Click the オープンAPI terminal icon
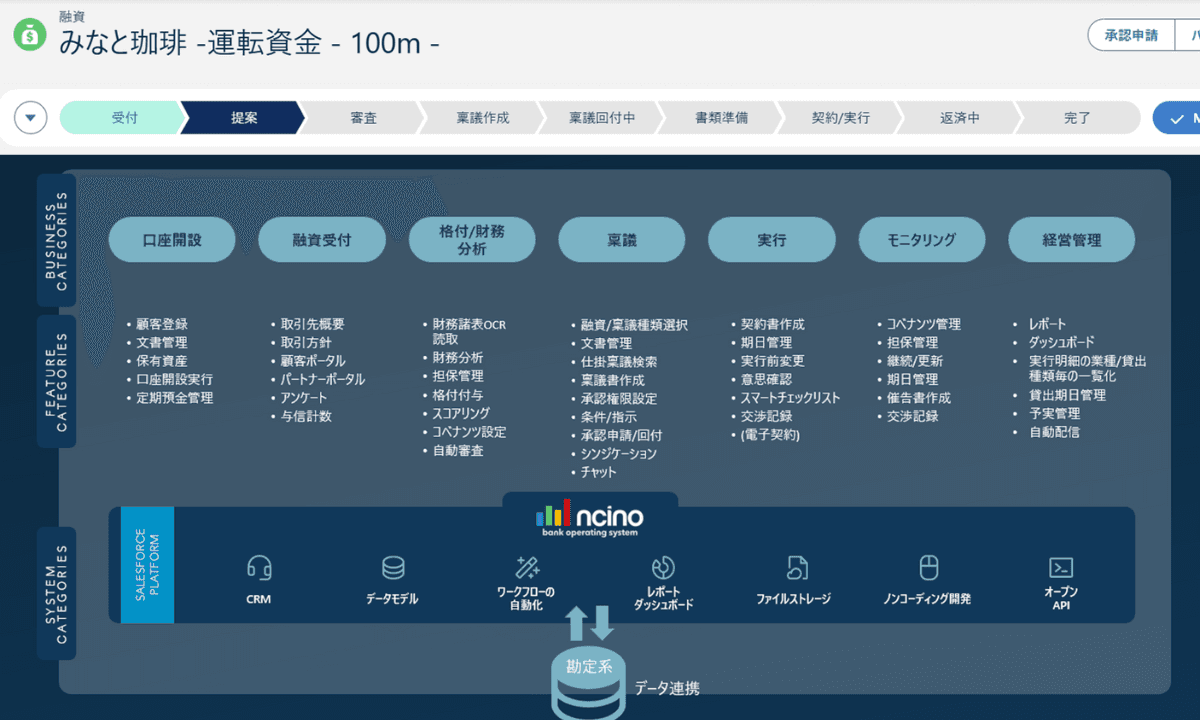 click(1061, 568)
